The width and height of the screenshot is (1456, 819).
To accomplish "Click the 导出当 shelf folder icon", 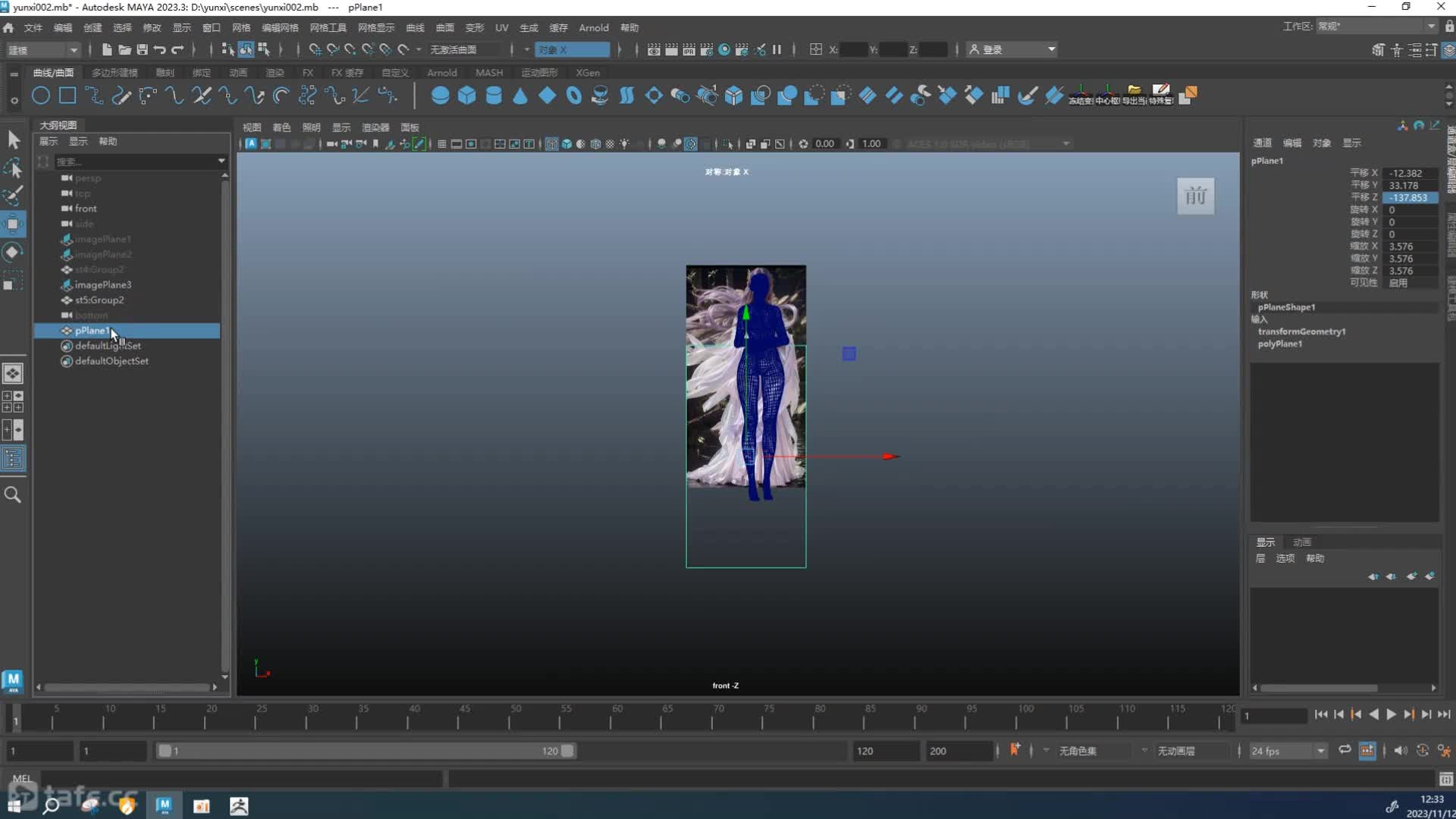I will [1134, 96].
